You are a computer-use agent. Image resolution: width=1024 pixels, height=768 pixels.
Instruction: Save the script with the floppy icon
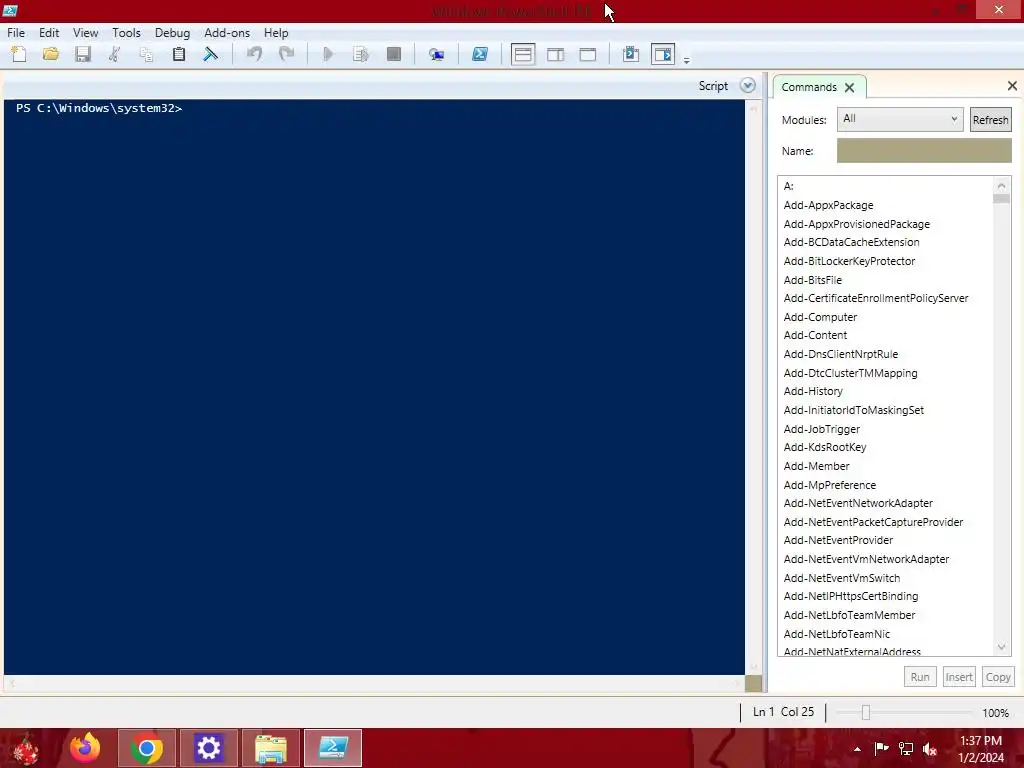click(82, 54)
